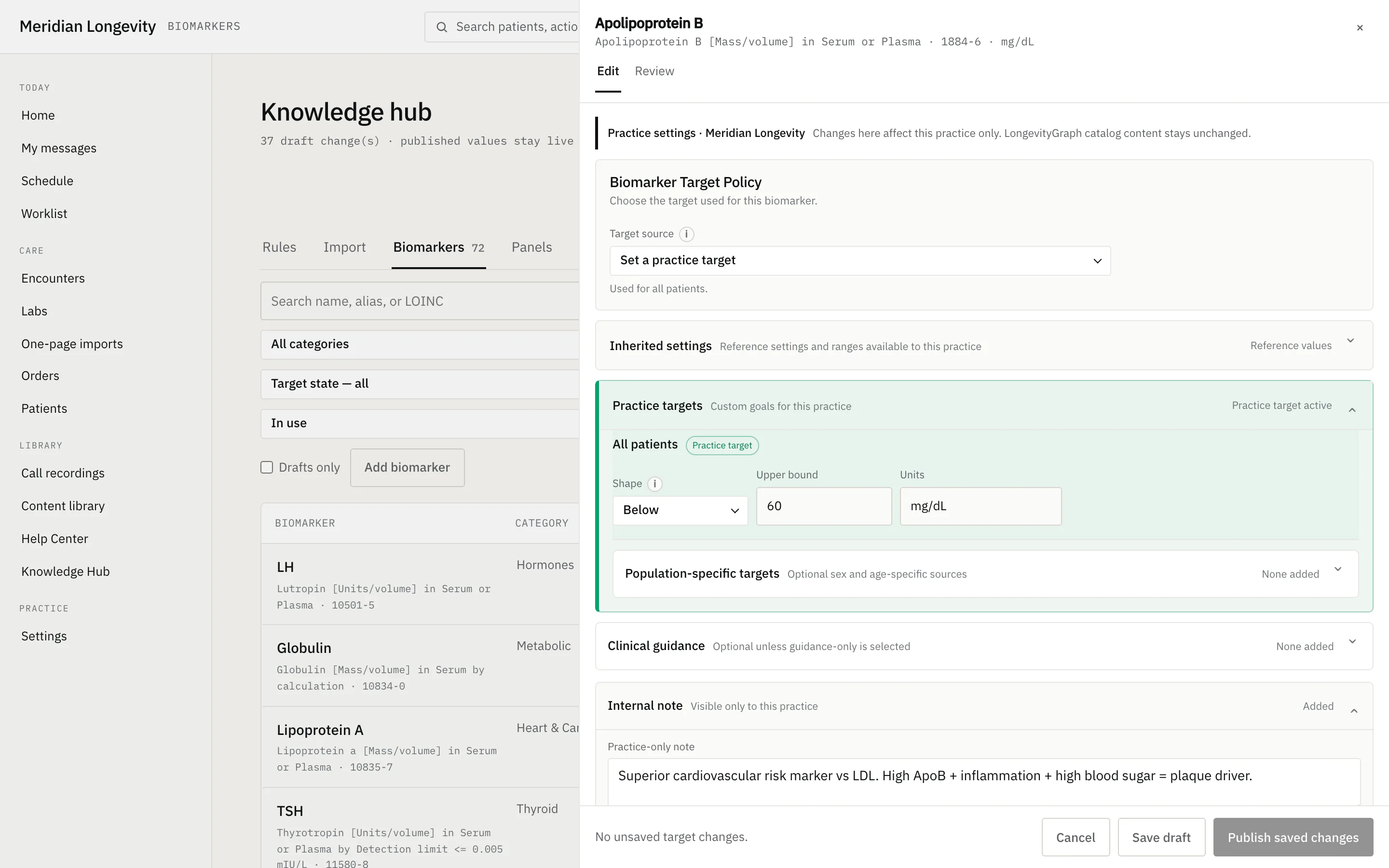
Task: Click the Add biomarker button
Action: click(x=407, y=468)
